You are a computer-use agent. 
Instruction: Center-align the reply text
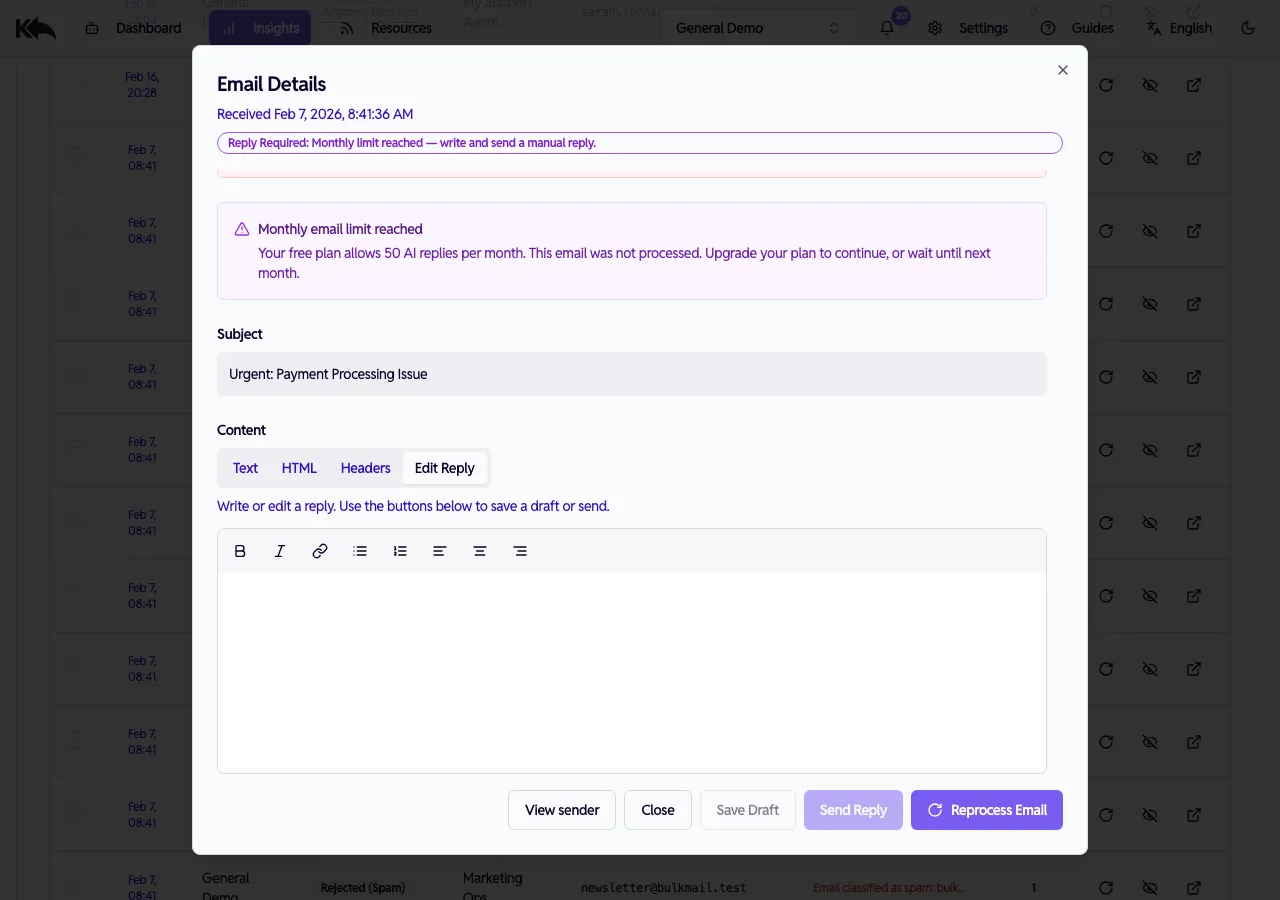pos(480,551)
